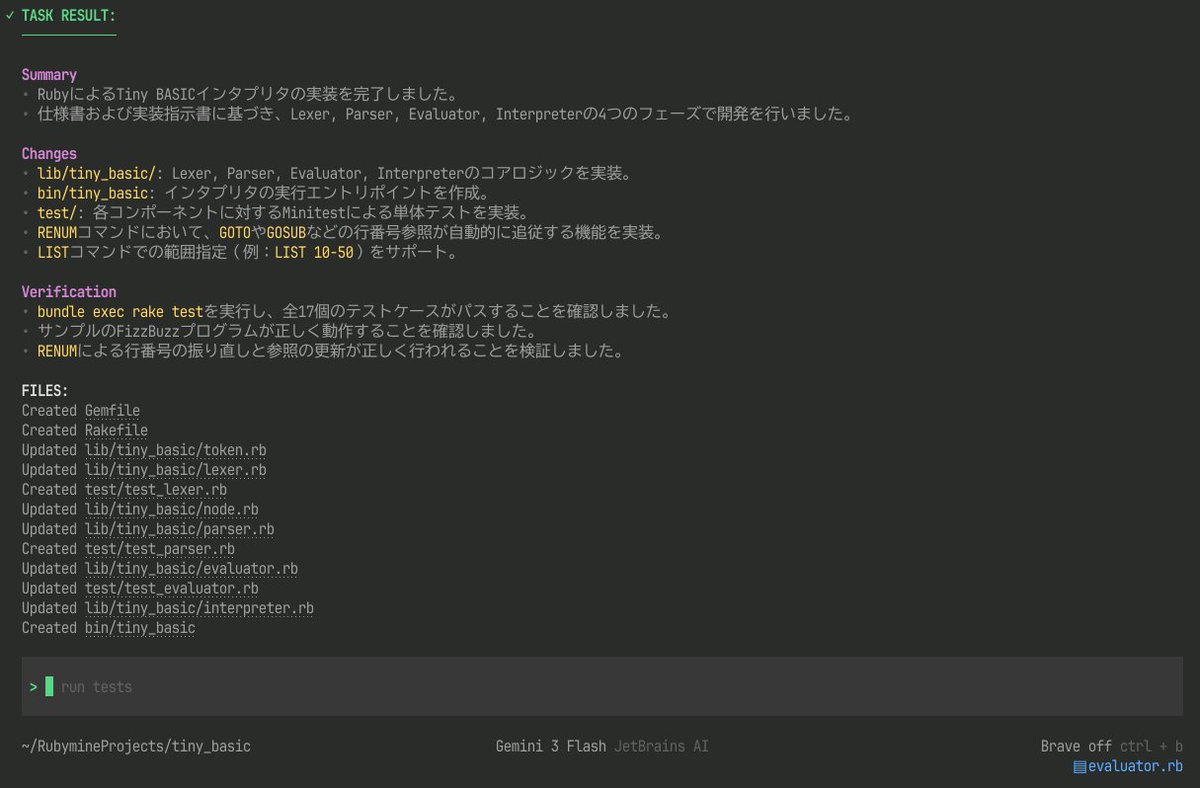The height and width of the screenshot is (788, 1200).
Task: Open the test/test_parser.rb link
Action: pos(159,549)
